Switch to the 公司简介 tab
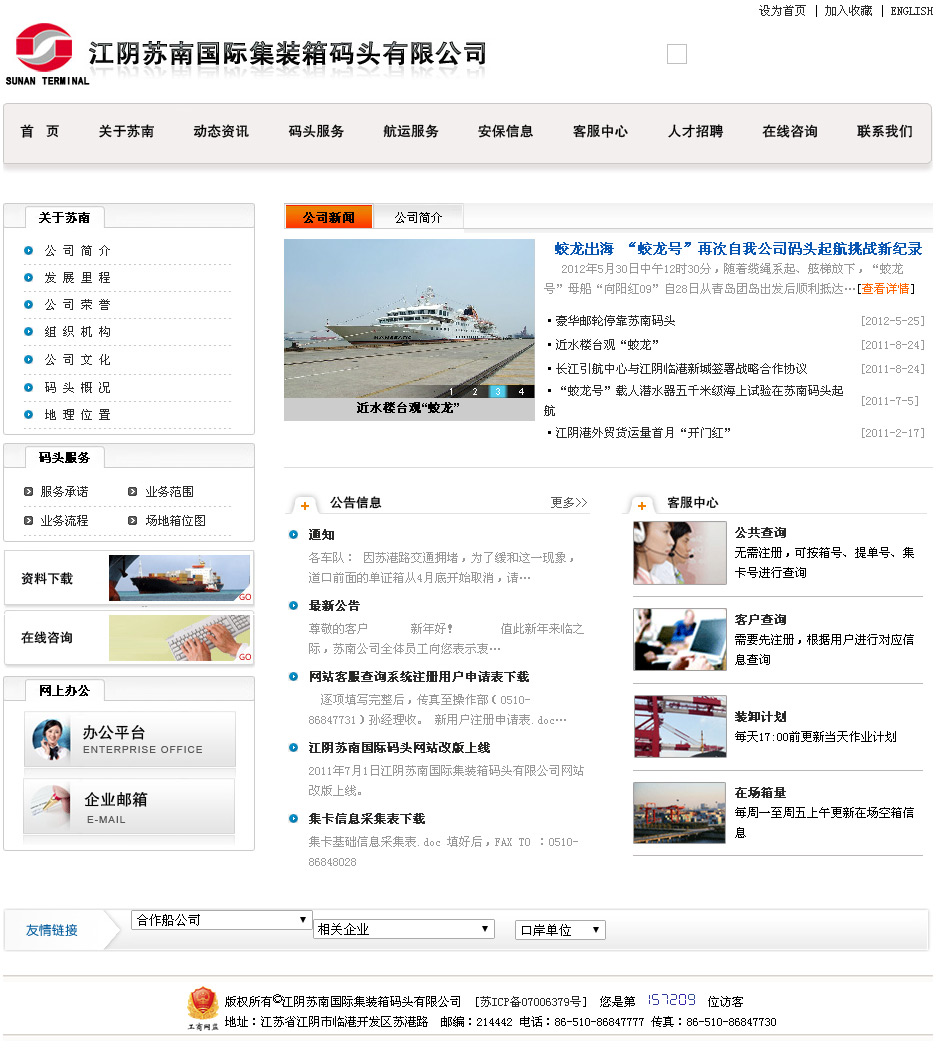 coord(418,217)
